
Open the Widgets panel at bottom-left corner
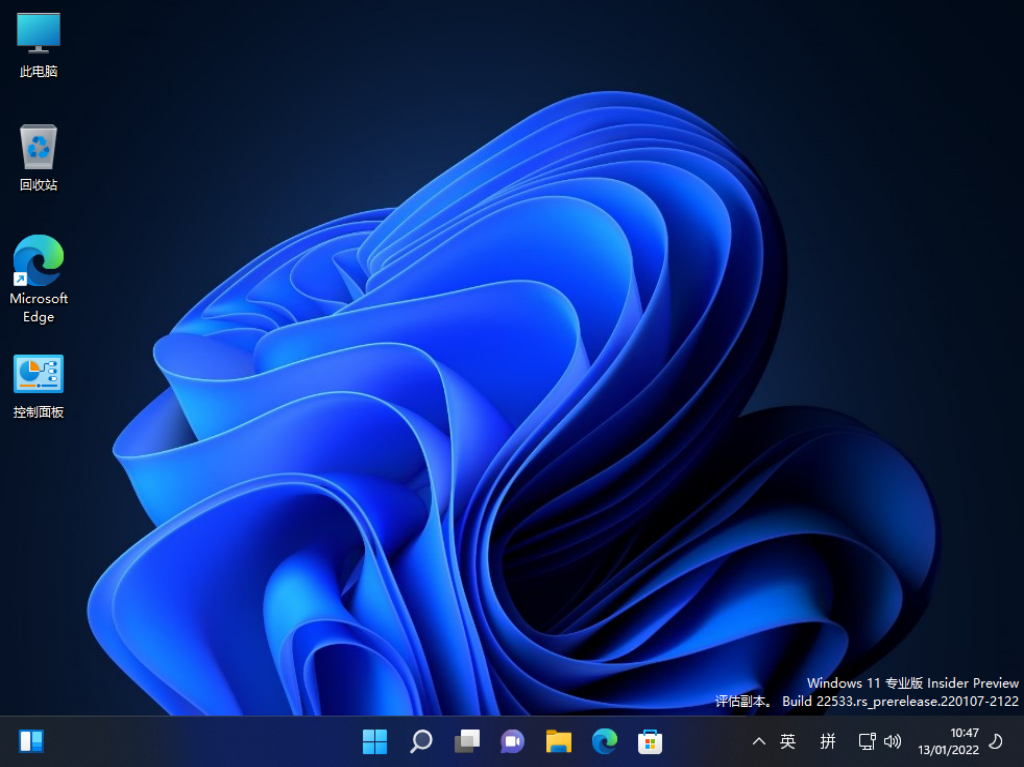click(x=32, y=740)
